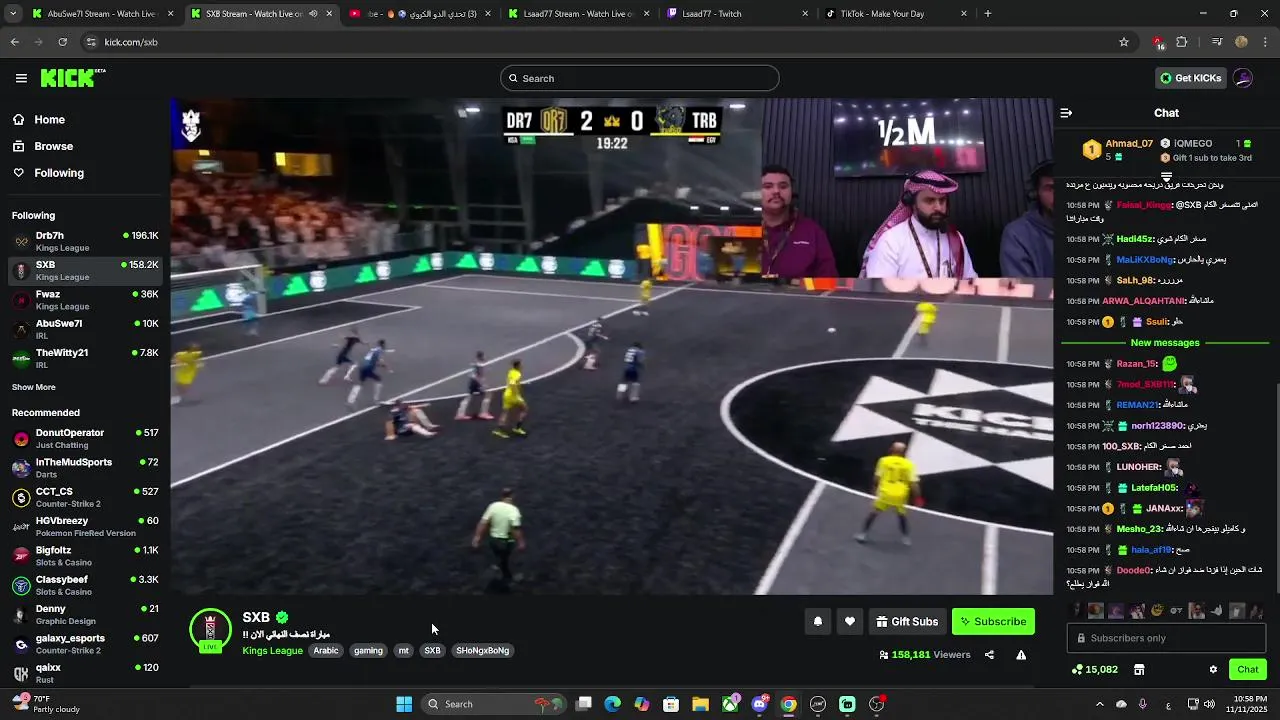The image size is (1280, 720).
Task: Open Denny recommended channel
Action: [x=85, y=614]
